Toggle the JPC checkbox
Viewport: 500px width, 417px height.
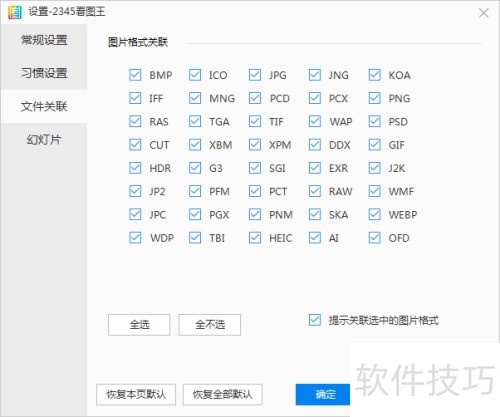(135, 214)
